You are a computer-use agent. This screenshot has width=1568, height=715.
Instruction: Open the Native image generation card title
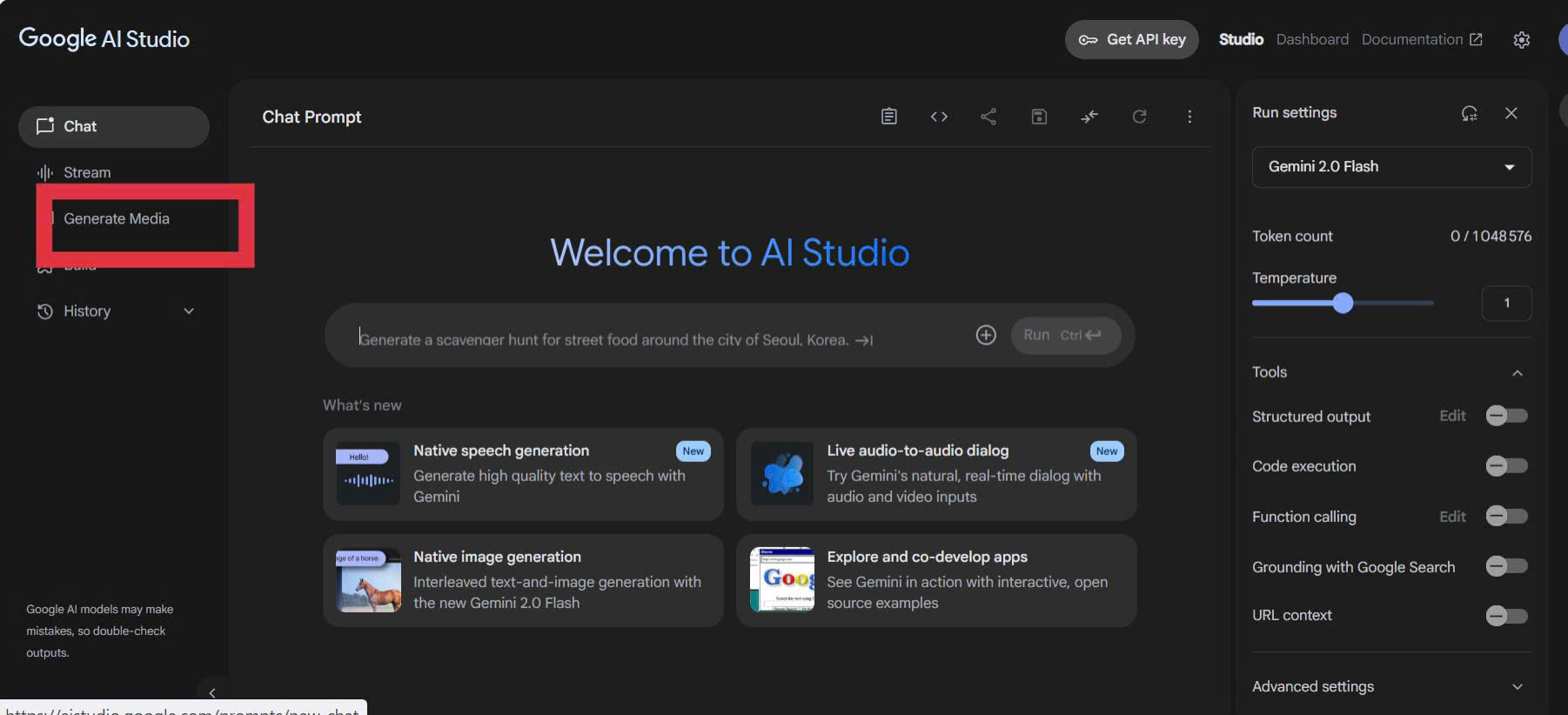pyautogui.click(x=497, y=557)
